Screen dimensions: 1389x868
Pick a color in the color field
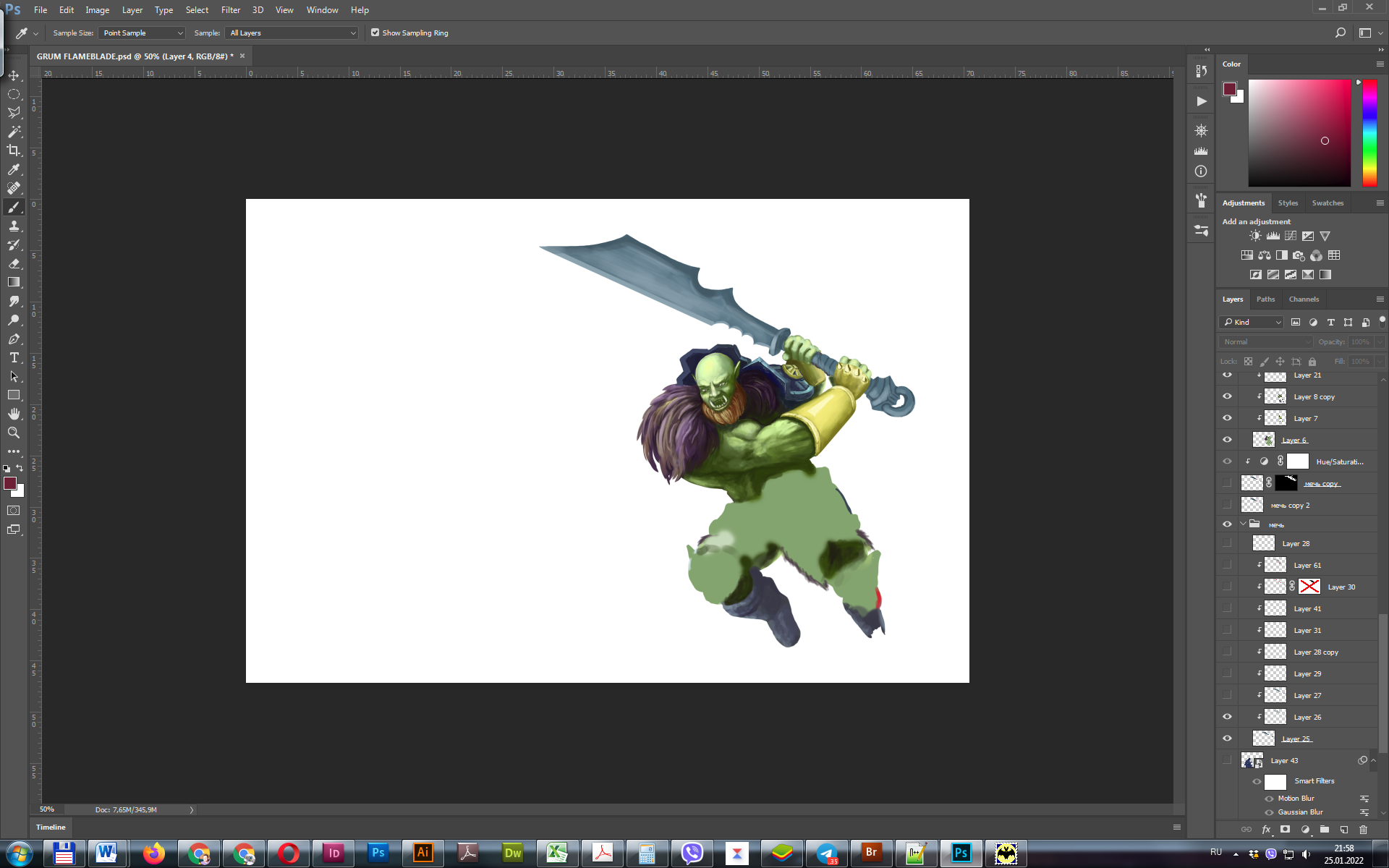click(x=1299, y=132)
